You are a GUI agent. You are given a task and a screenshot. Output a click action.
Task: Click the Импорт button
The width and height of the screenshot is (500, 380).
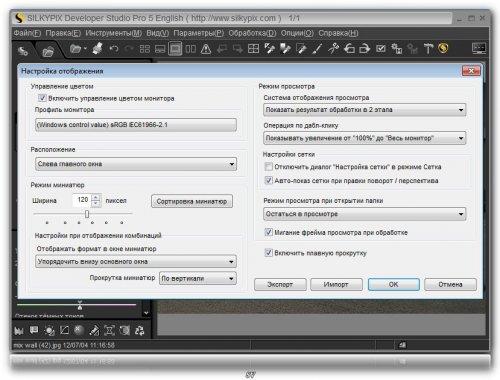(x=336, y=284)
